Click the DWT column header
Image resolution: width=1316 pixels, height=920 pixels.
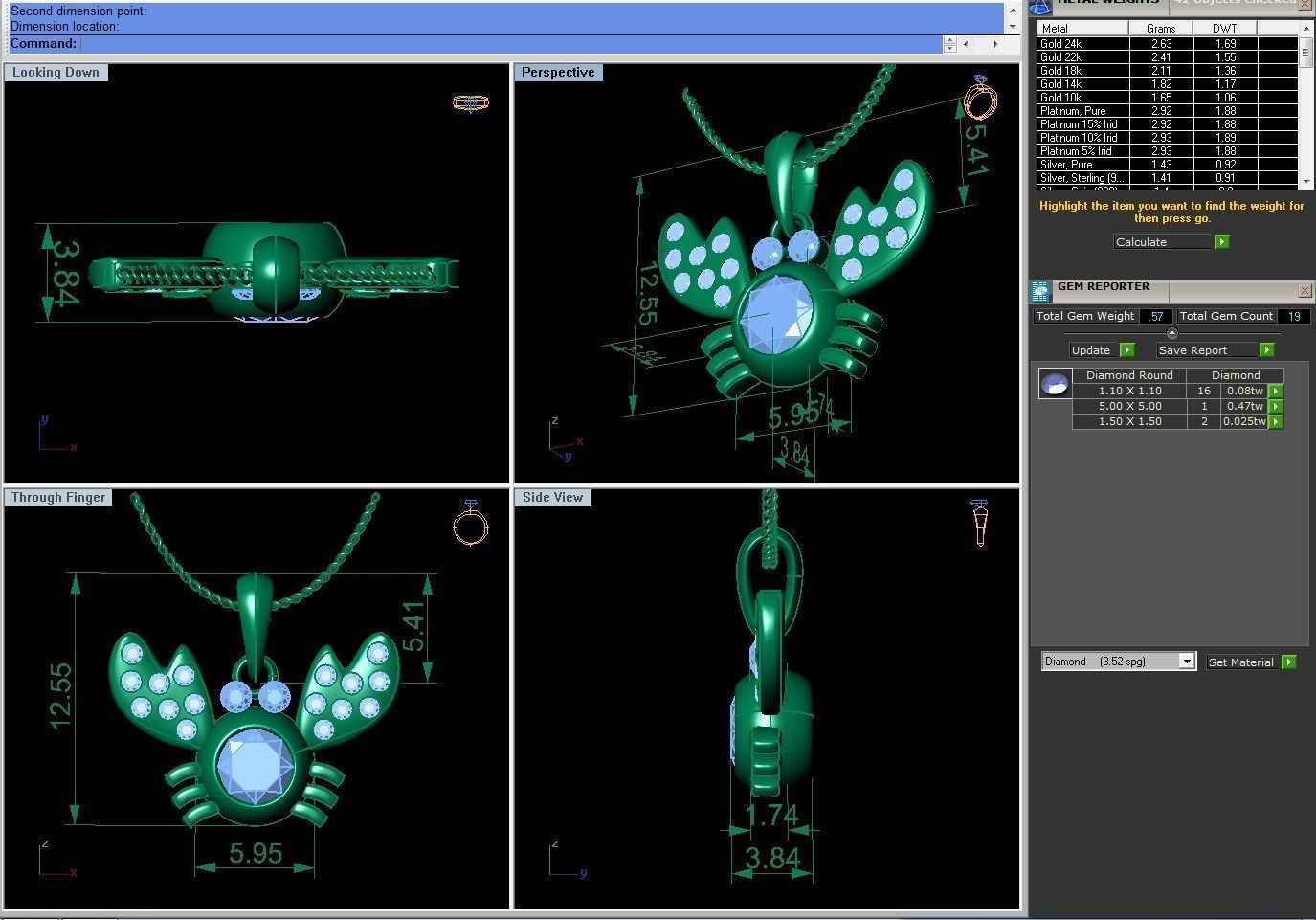1225,29
